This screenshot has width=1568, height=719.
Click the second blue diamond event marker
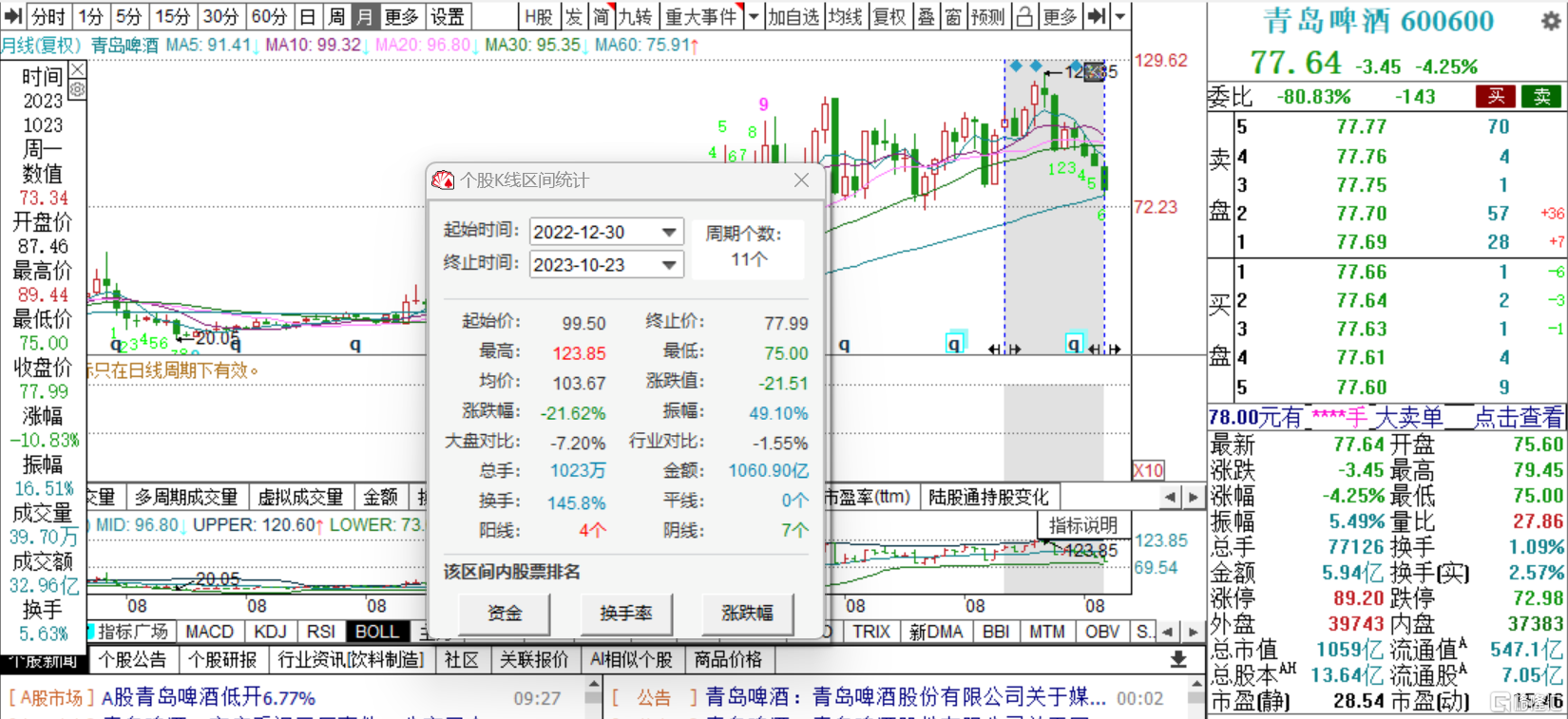[x=1036, y=66]
